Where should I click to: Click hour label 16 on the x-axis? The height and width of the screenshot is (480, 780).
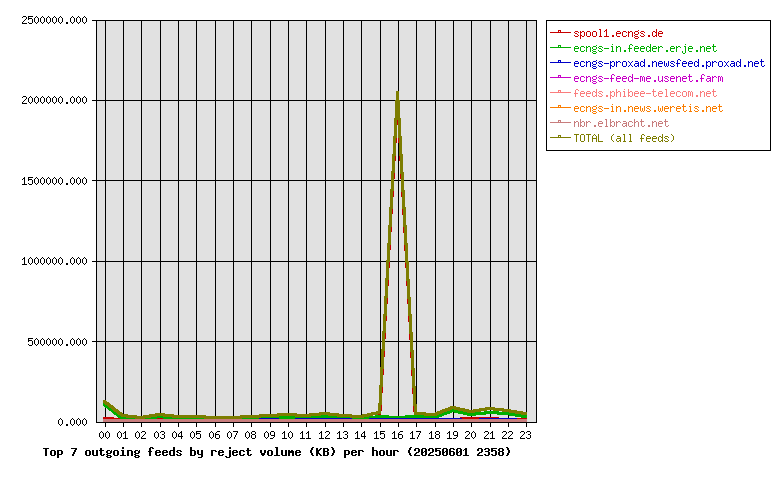[x=397, y=435]
